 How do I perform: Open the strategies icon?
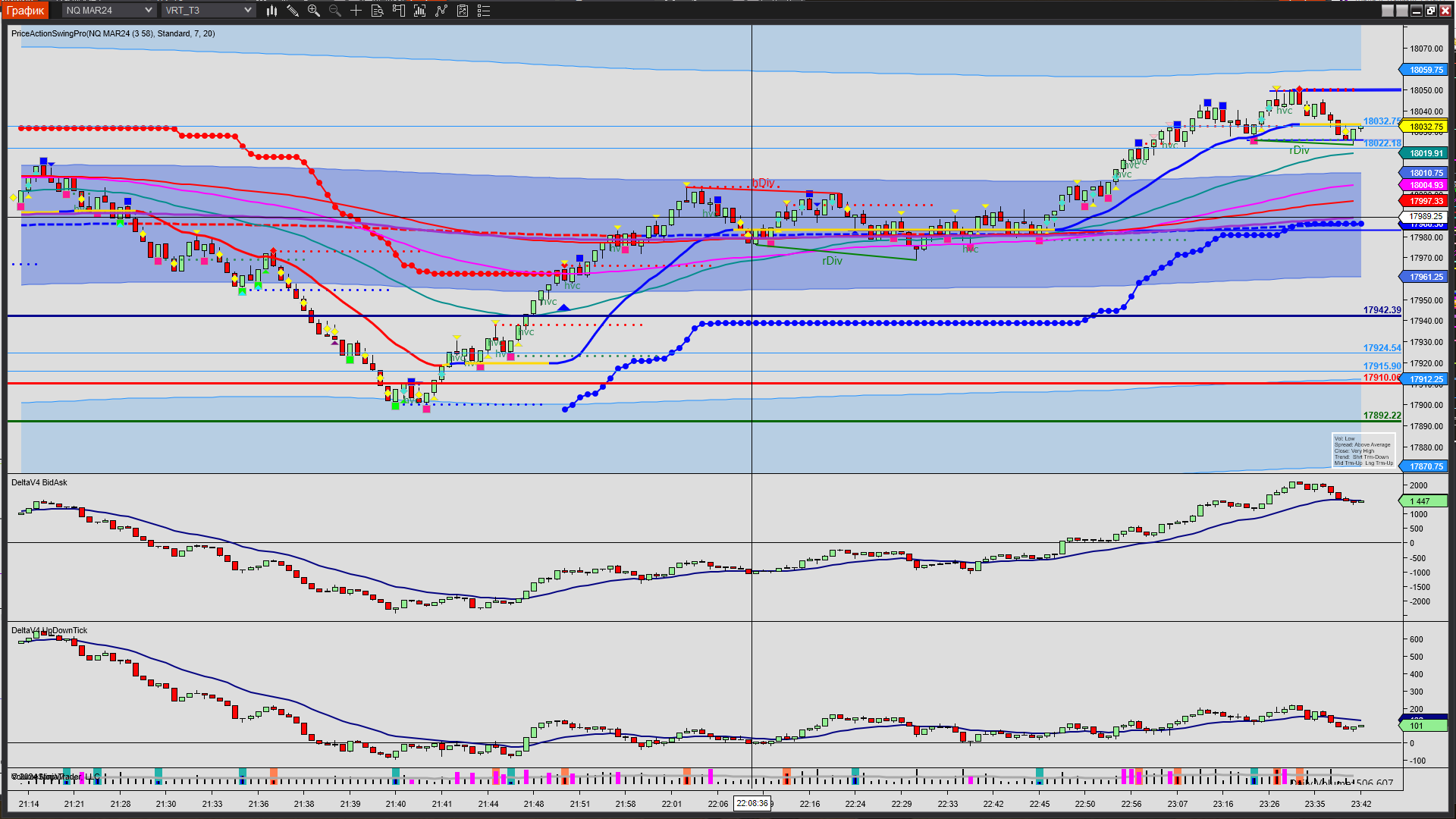(463, 11)
